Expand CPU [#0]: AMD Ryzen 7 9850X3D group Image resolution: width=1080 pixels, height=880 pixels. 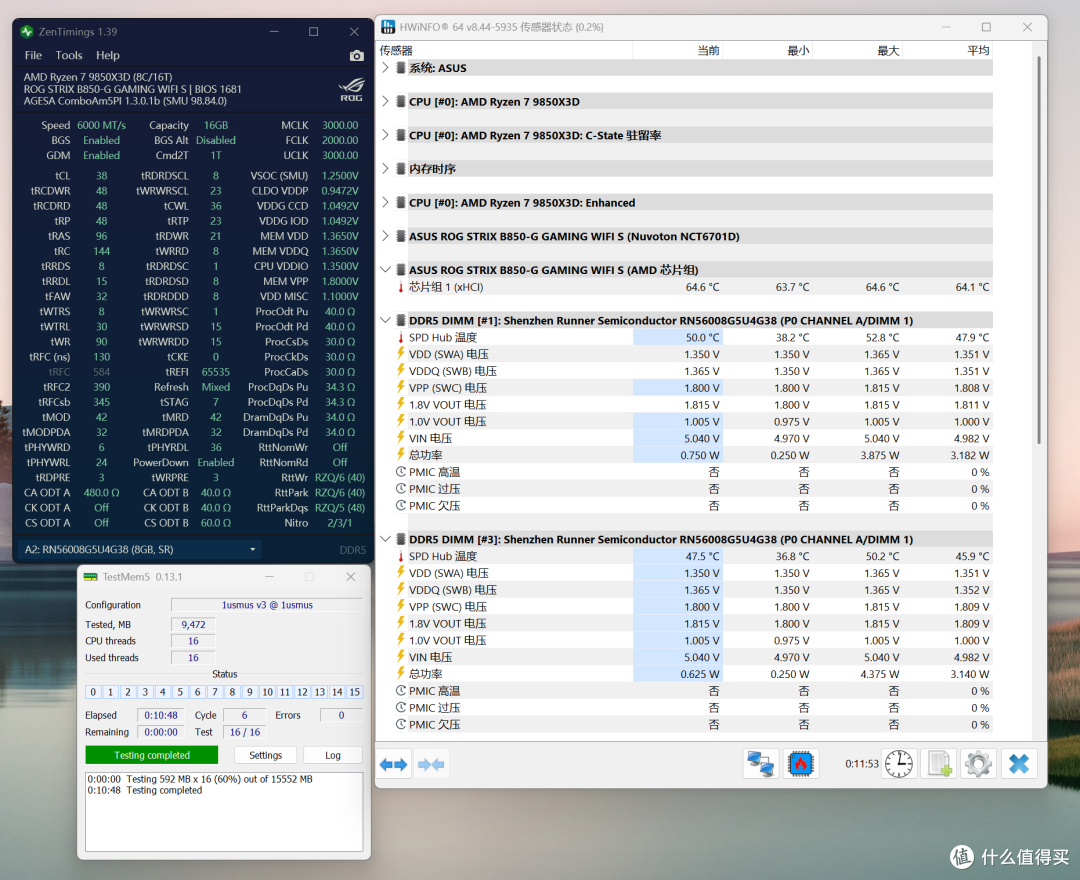[386, 101]
